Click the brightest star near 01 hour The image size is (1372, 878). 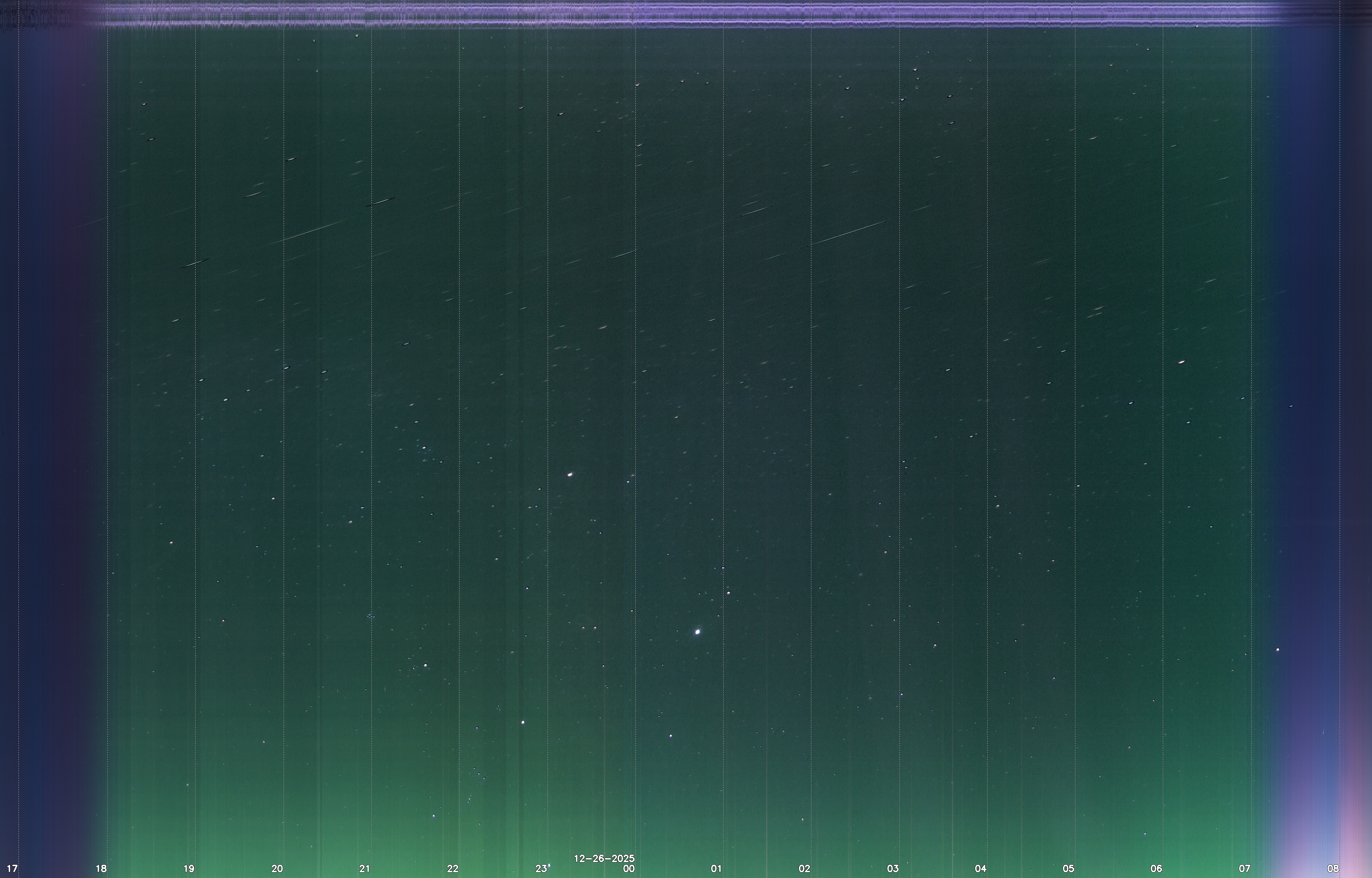[x=698, y=632]
